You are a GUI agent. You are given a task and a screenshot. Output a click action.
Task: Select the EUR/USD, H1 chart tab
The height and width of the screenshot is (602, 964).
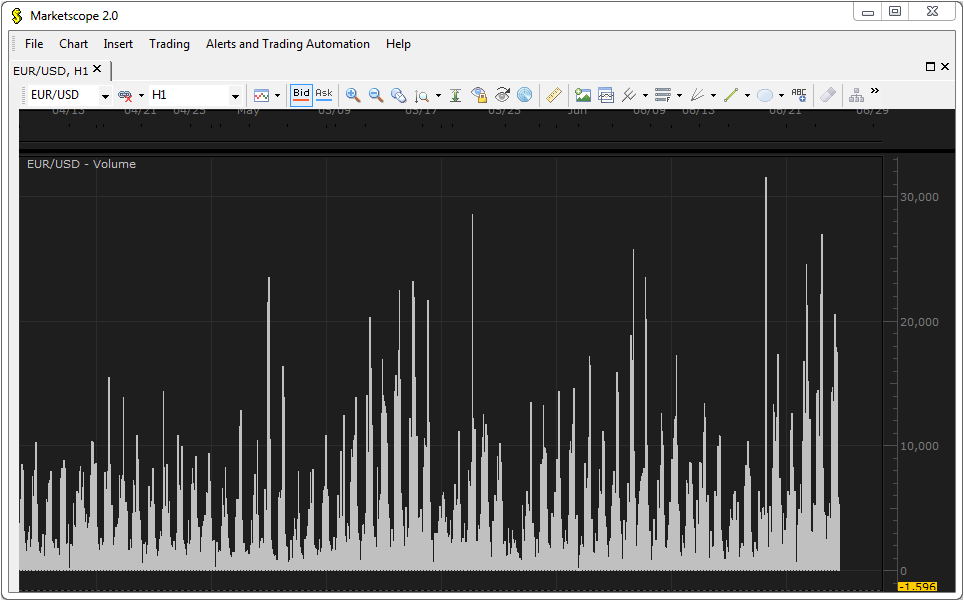tap(51, 71)
